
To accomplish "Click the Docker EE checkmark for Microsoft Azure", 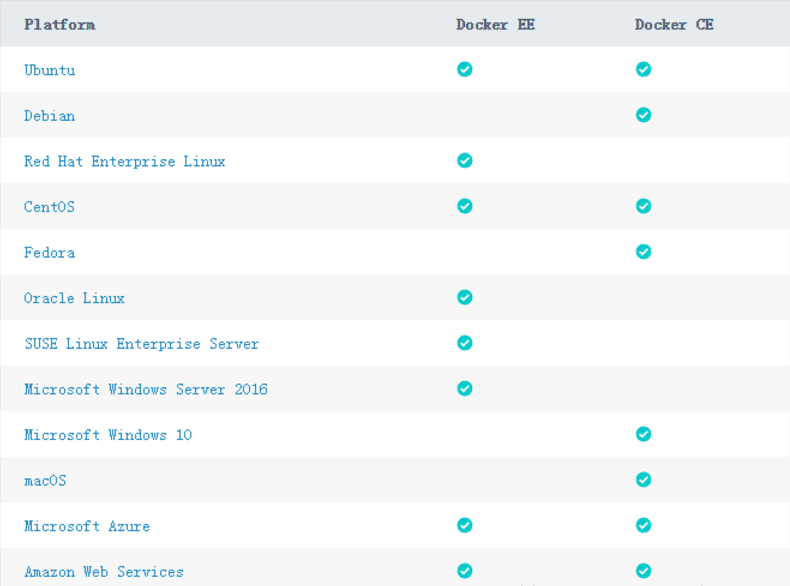I will coord(465,525).
